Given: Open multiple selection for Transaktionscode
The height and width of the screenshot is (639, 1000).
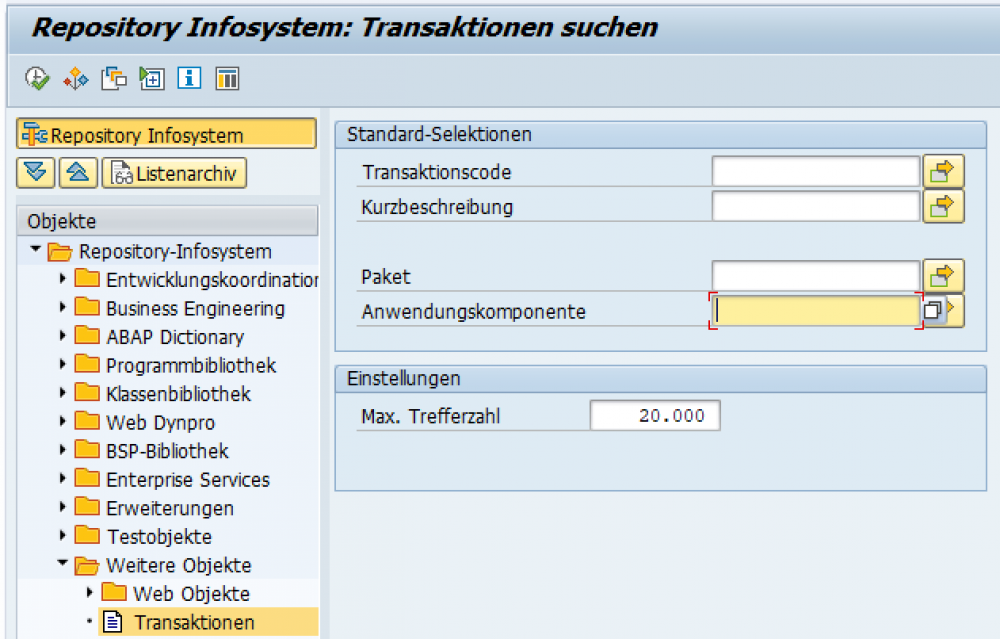Looking at the screenshot, I should [941, 170].
